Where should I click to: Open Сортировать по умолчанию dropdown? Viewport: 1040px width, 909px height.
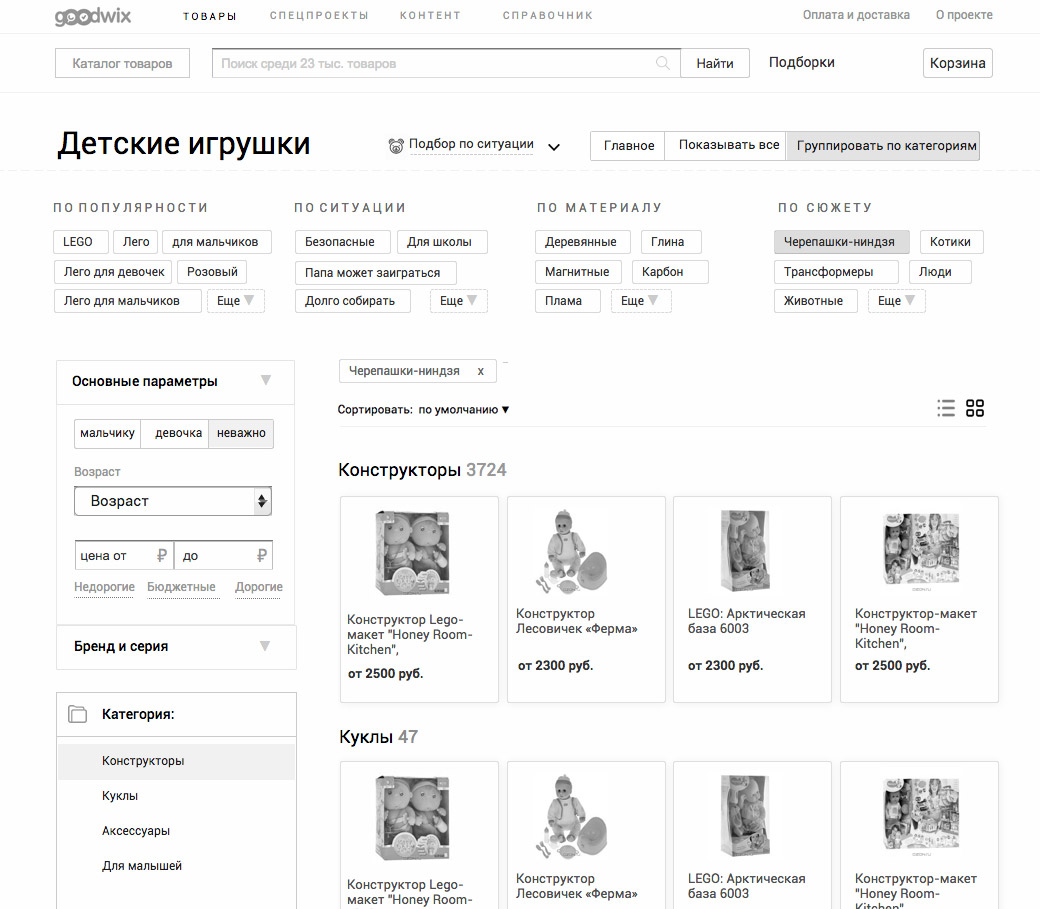(464, 410)
